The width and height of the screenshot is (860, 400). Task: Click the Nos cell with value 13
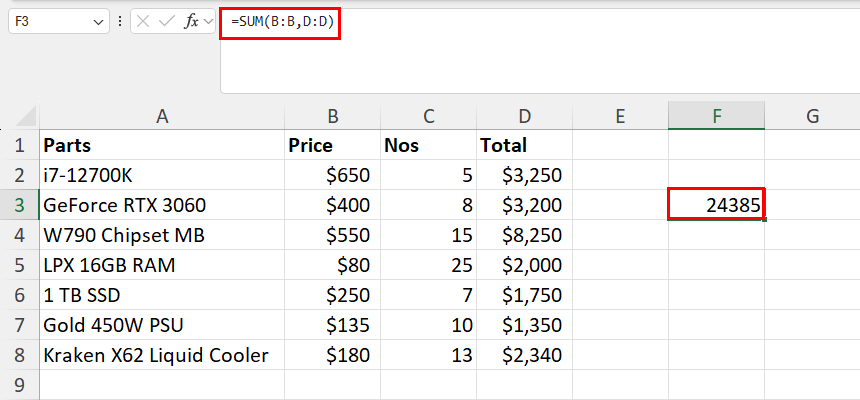[x=428, y=354]
